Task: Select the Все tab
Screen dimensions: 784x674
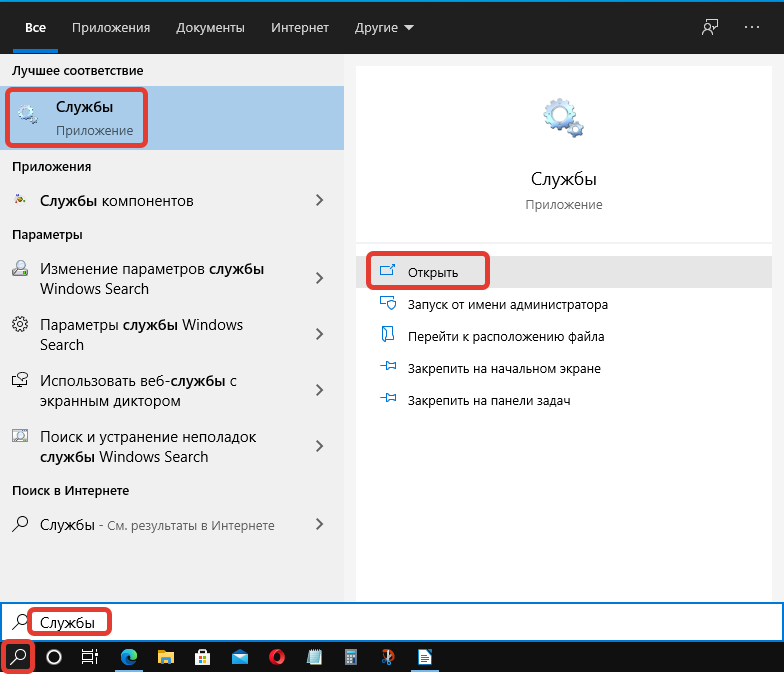Action: (x=36, y=28)
